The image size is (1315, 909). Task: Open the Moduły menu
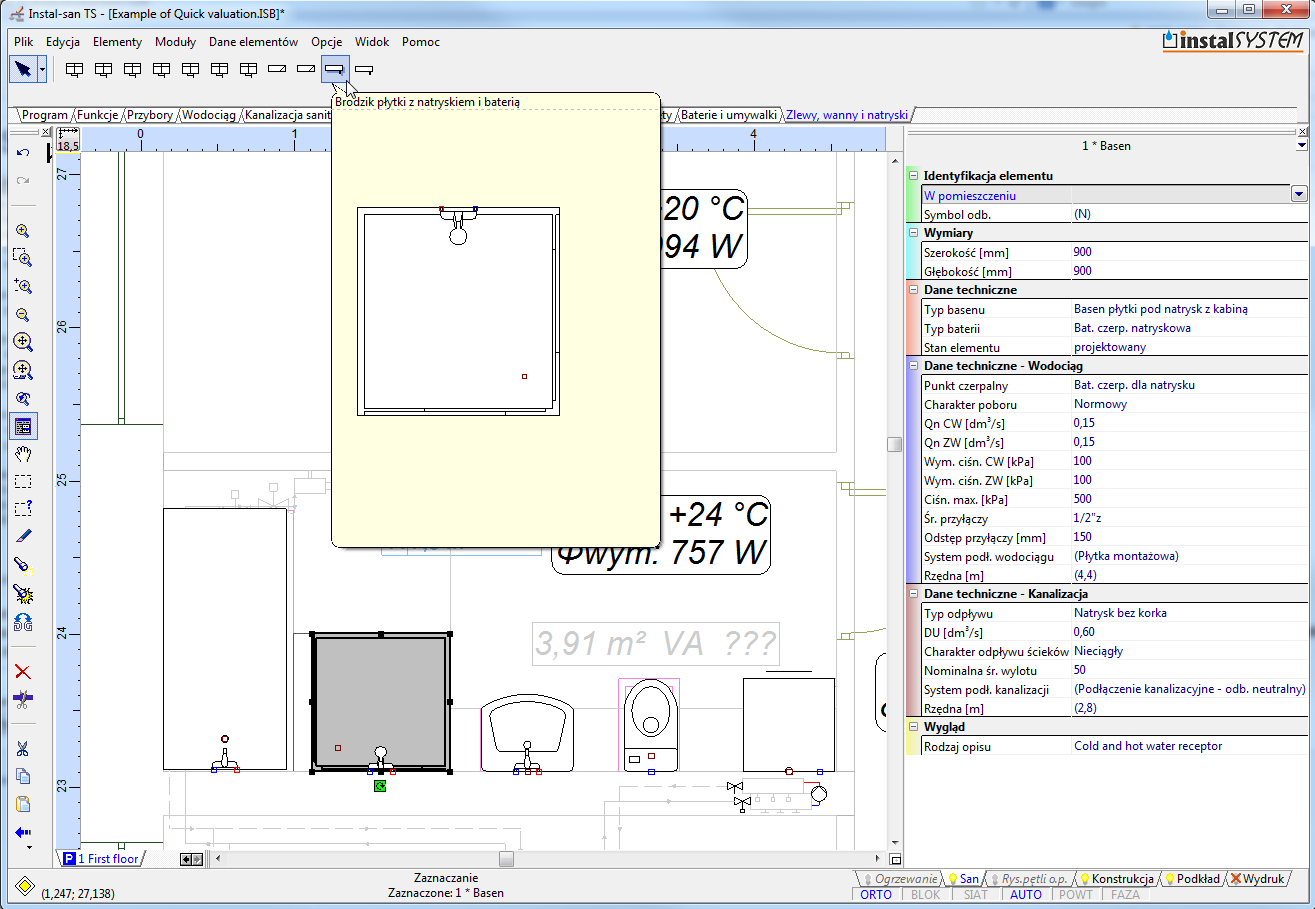pyautogui.click(x=175, y=42)
